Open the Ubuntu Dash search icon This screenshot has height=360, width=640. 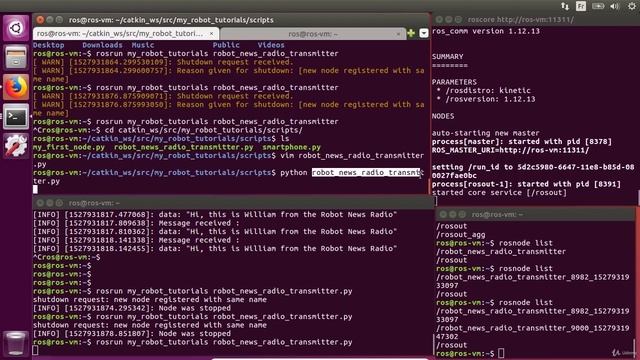[x=16, y=28]
